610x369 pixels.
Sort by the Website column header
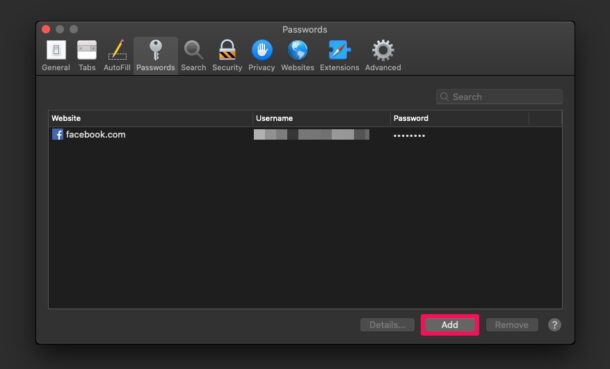[150, 118]
